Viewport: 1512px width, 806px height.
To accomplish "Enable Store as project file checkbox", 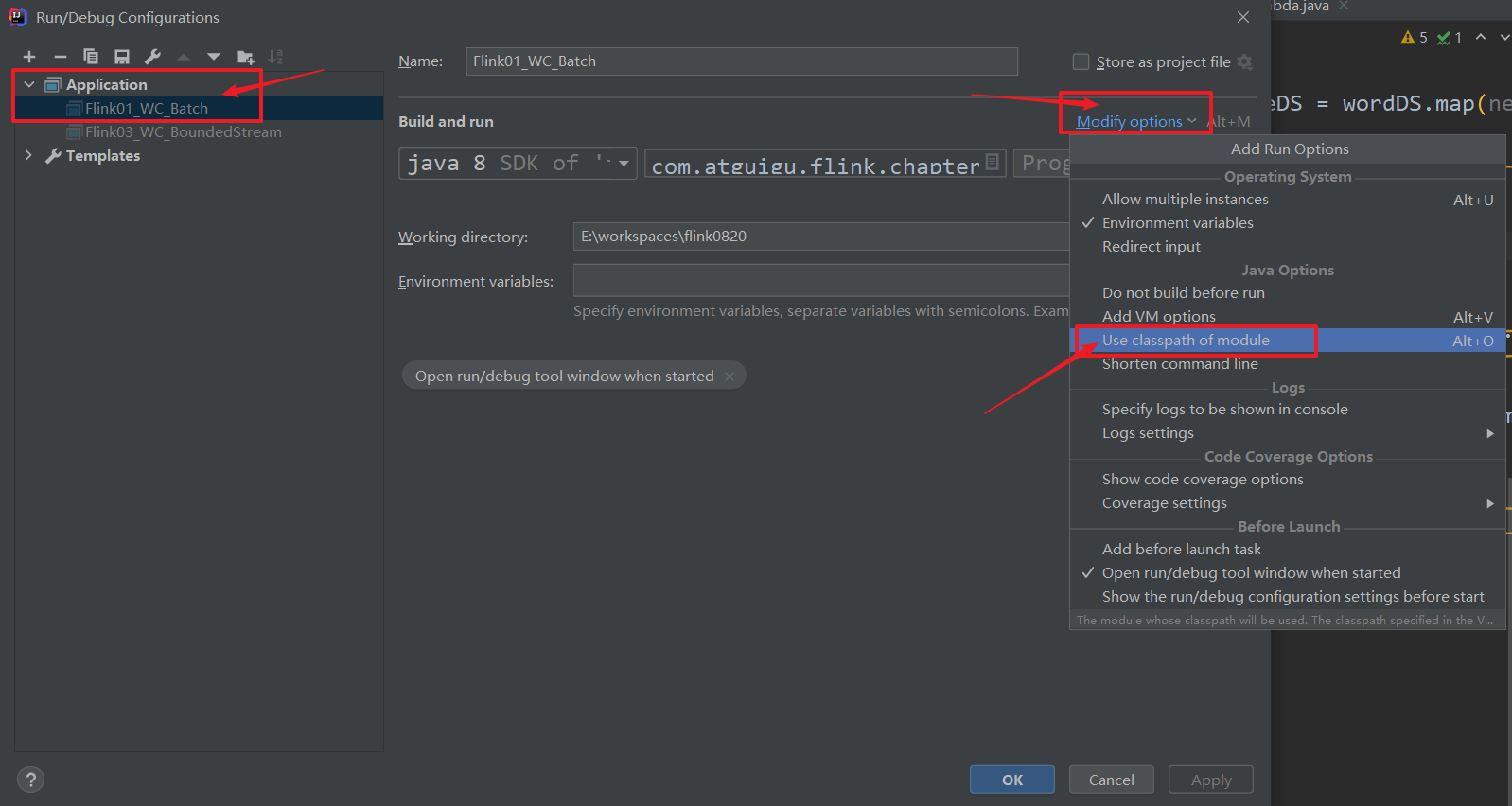I will point(1081,61).
